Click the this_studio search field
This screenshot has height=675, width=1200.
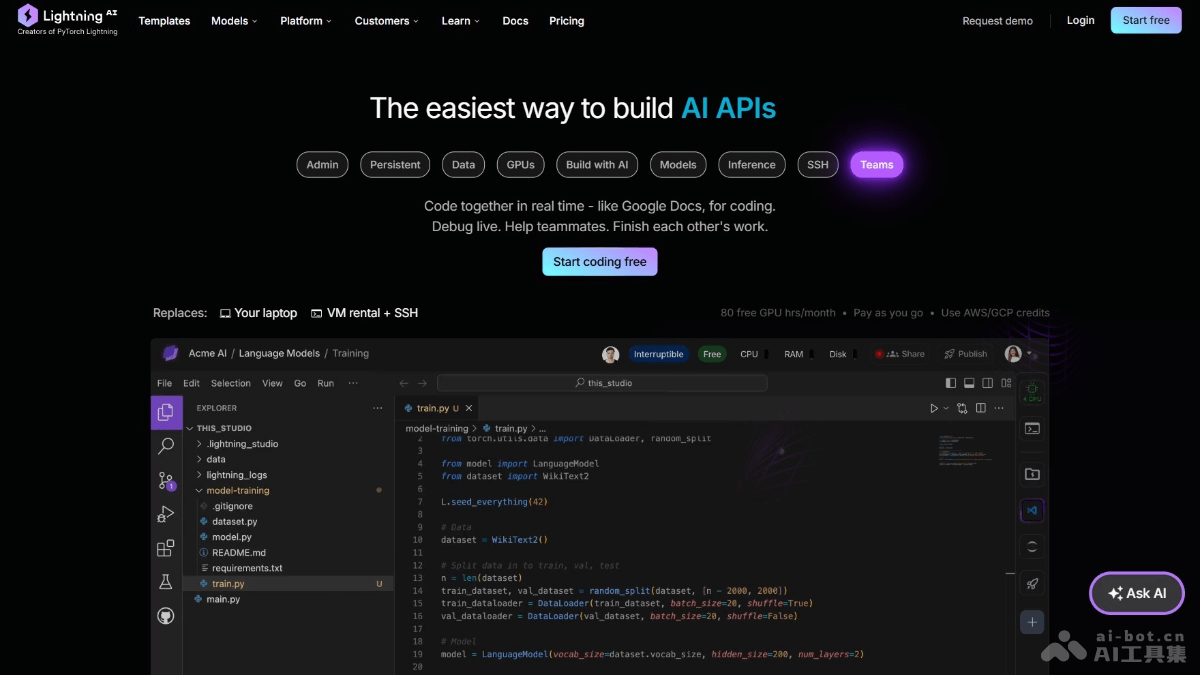604,382
